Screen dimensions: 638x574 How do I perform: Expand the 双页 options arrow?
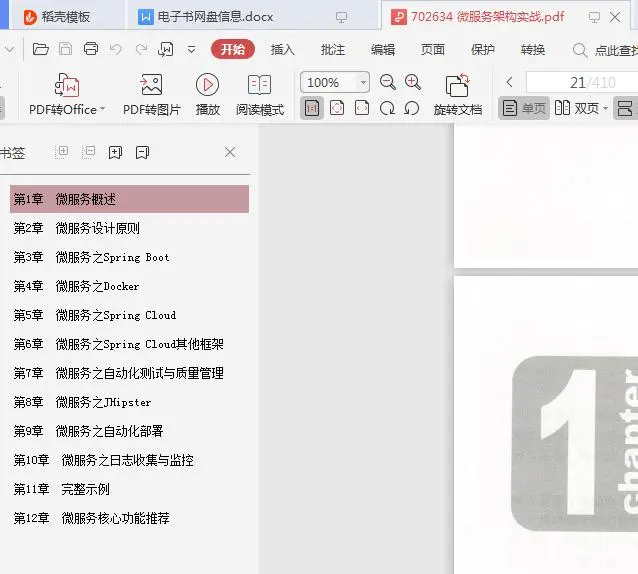click(x=605, y=109)
